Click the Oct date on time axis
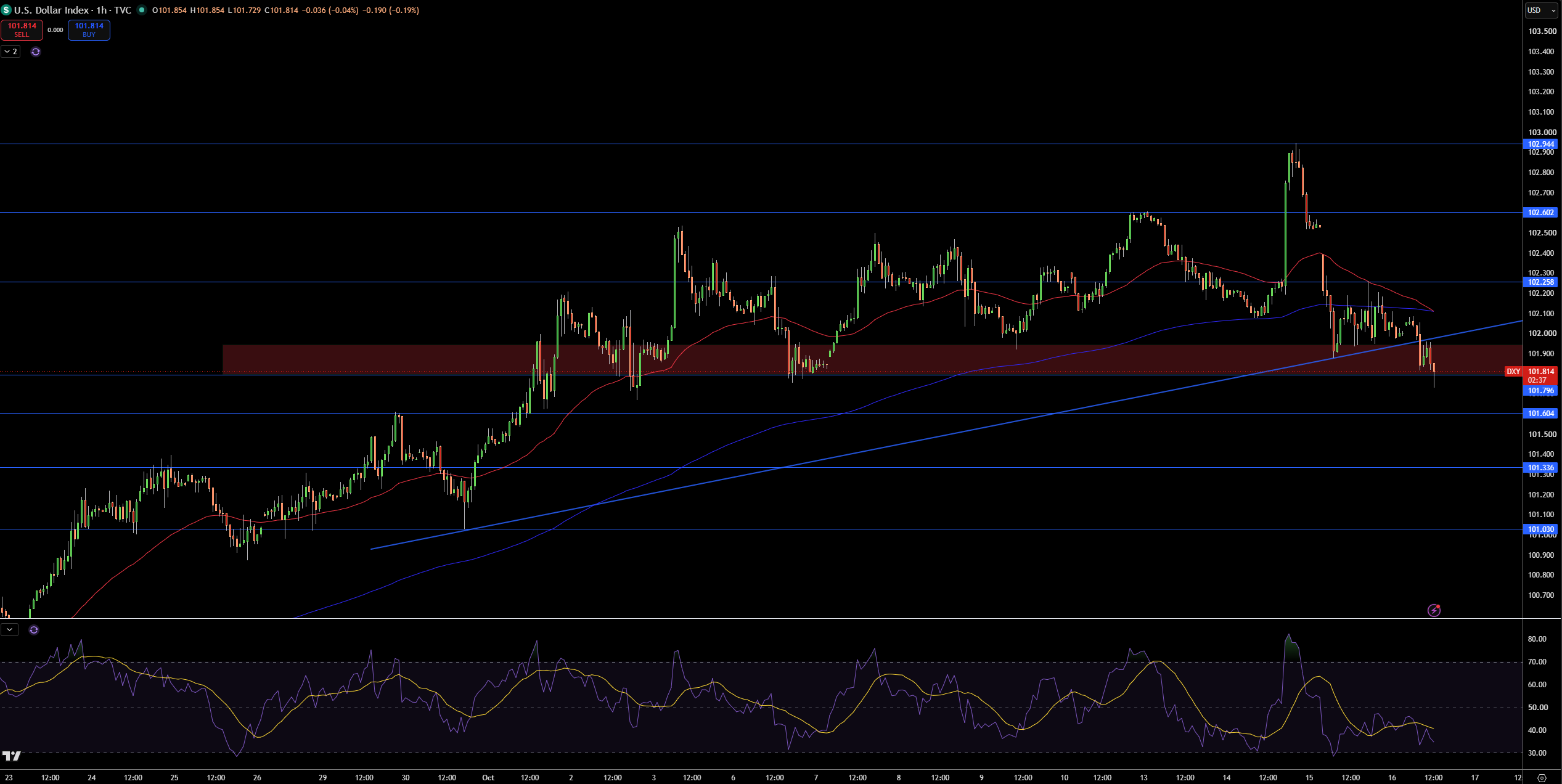Image resolution: width=1562 pixels, height=784 pixels. coord(488,778)
